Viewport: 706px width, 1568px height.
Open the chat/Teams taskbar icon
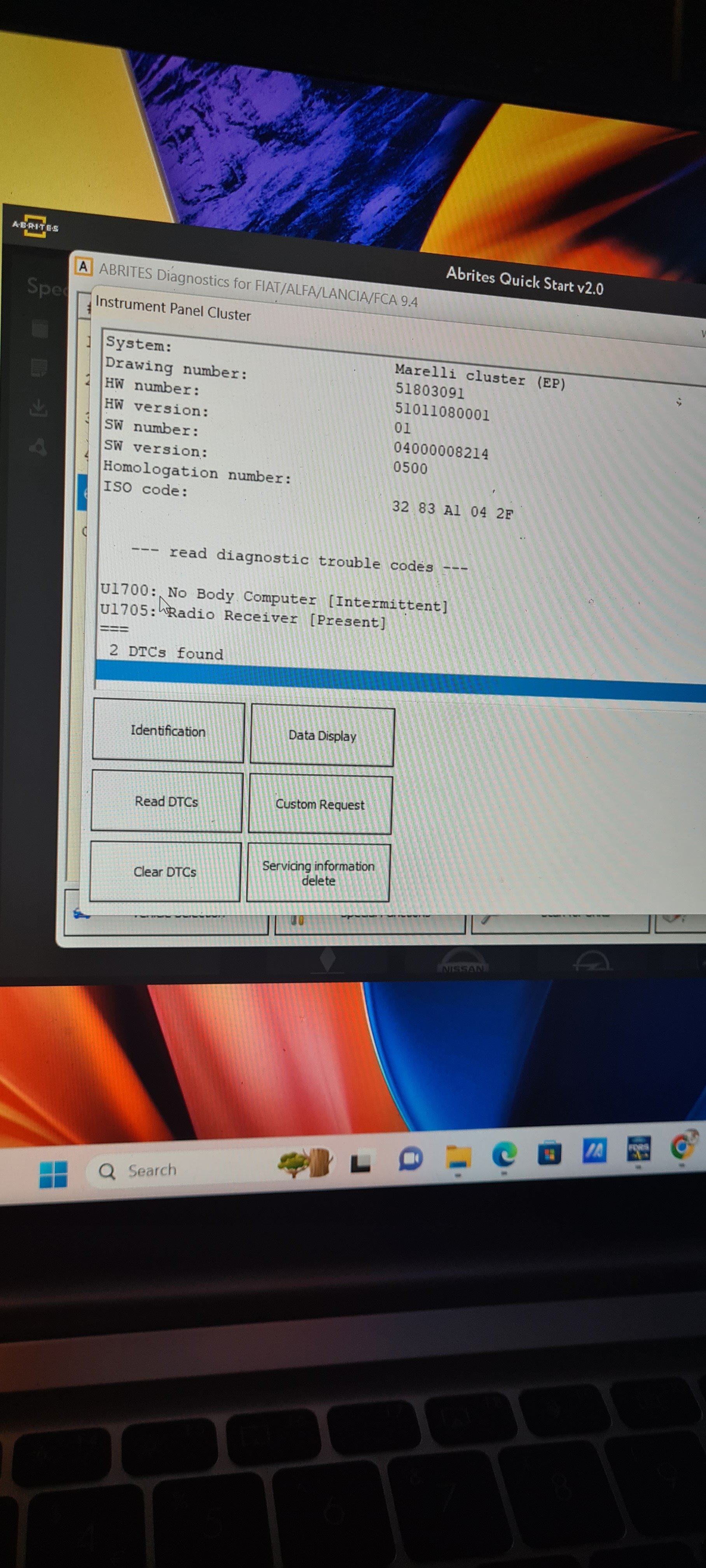coord(410,1158)
